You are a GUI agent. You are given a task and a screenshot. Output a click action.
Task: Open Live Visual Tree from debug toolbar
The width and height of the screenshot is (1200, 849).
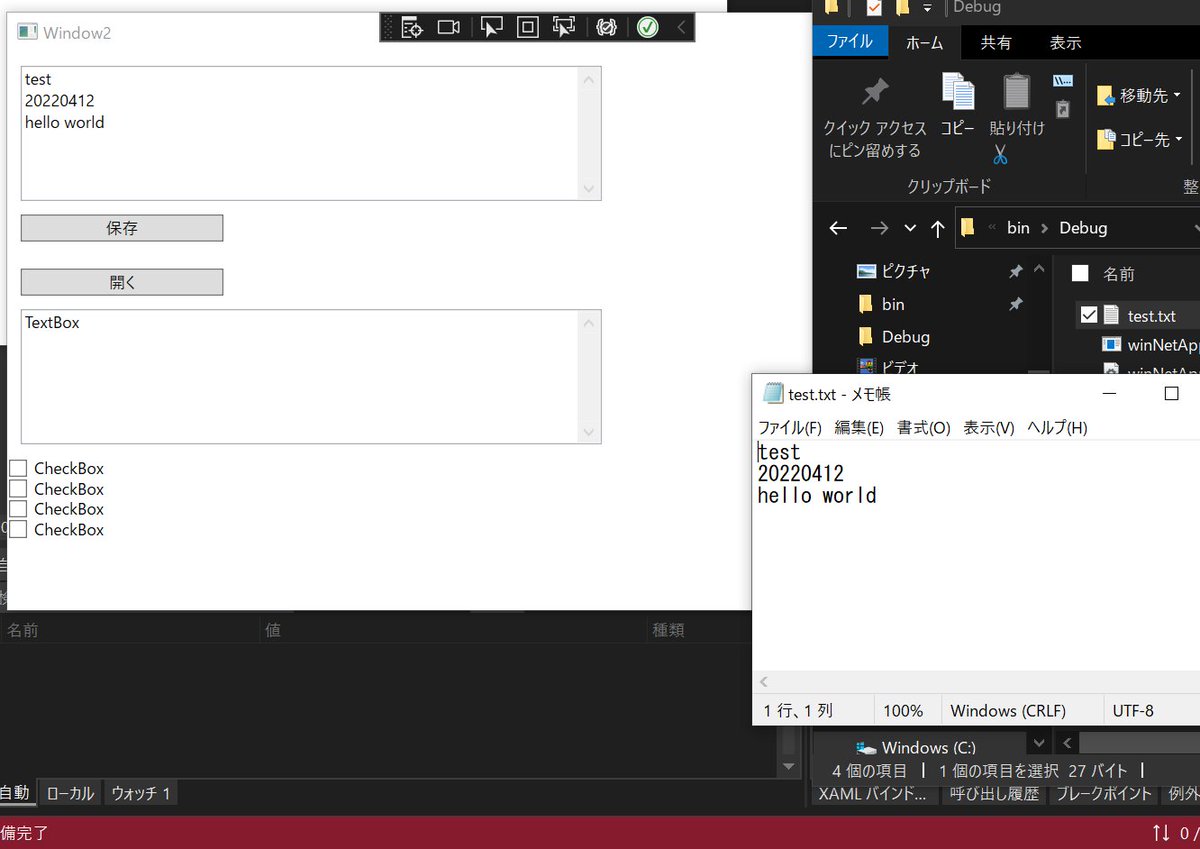(412, 27)
